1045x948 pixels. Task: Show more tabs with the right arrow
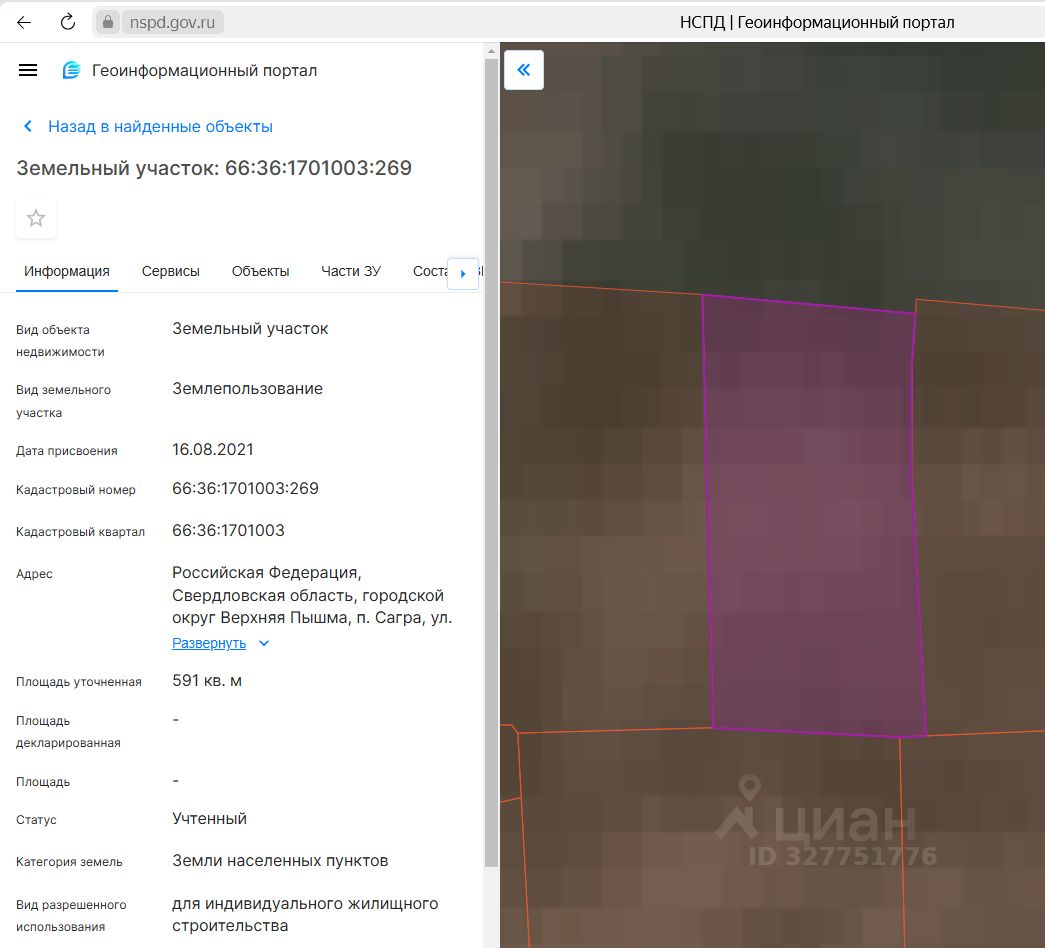tap(463, 273)
